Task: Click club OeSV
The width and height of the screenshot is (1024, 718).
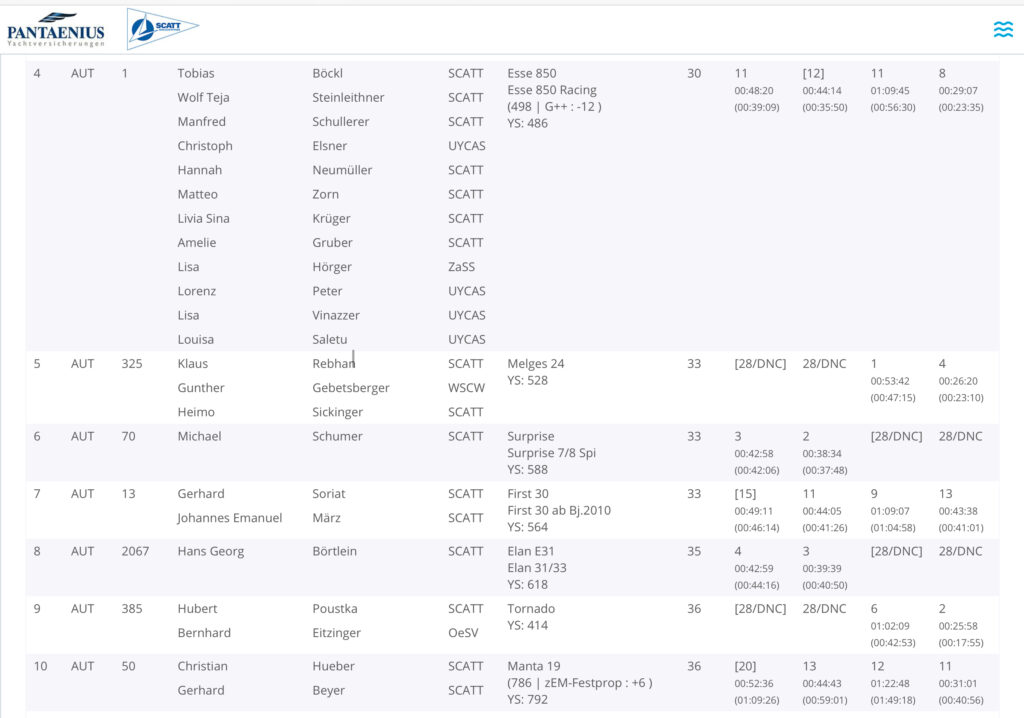Action: pos(463,632)
